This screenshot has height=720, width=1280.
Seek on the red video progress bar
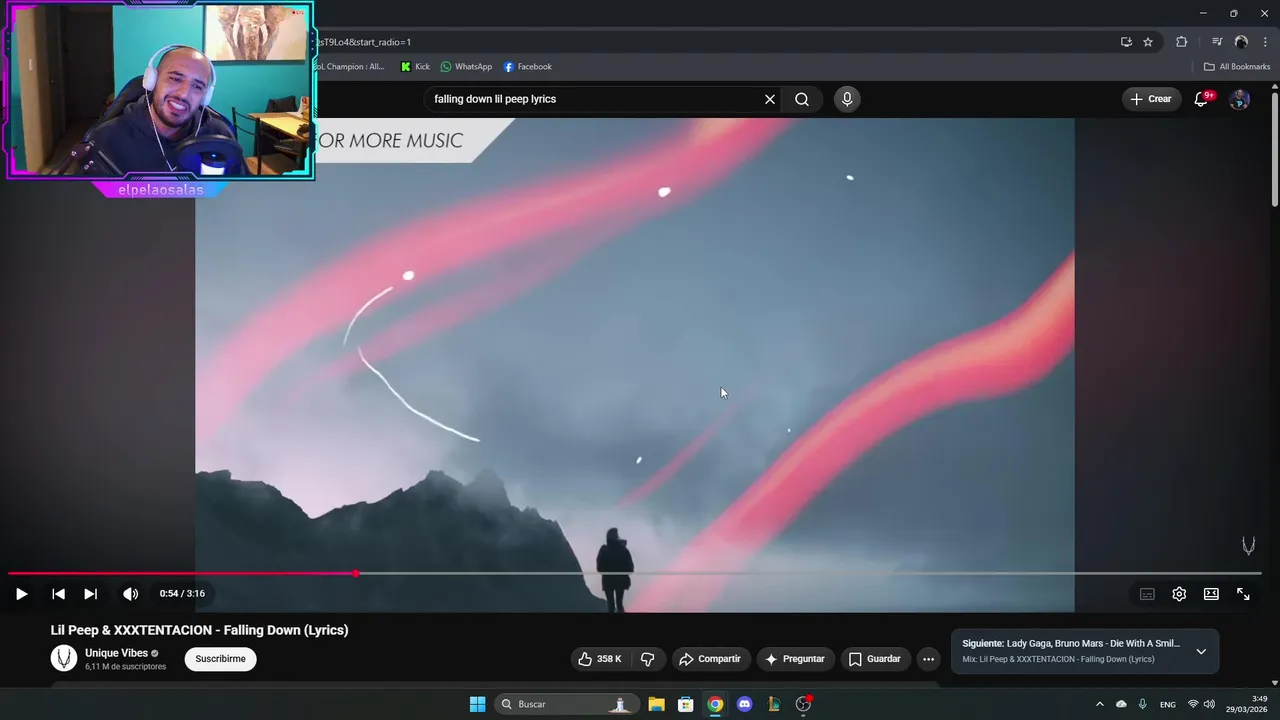(x=635, y=573)
